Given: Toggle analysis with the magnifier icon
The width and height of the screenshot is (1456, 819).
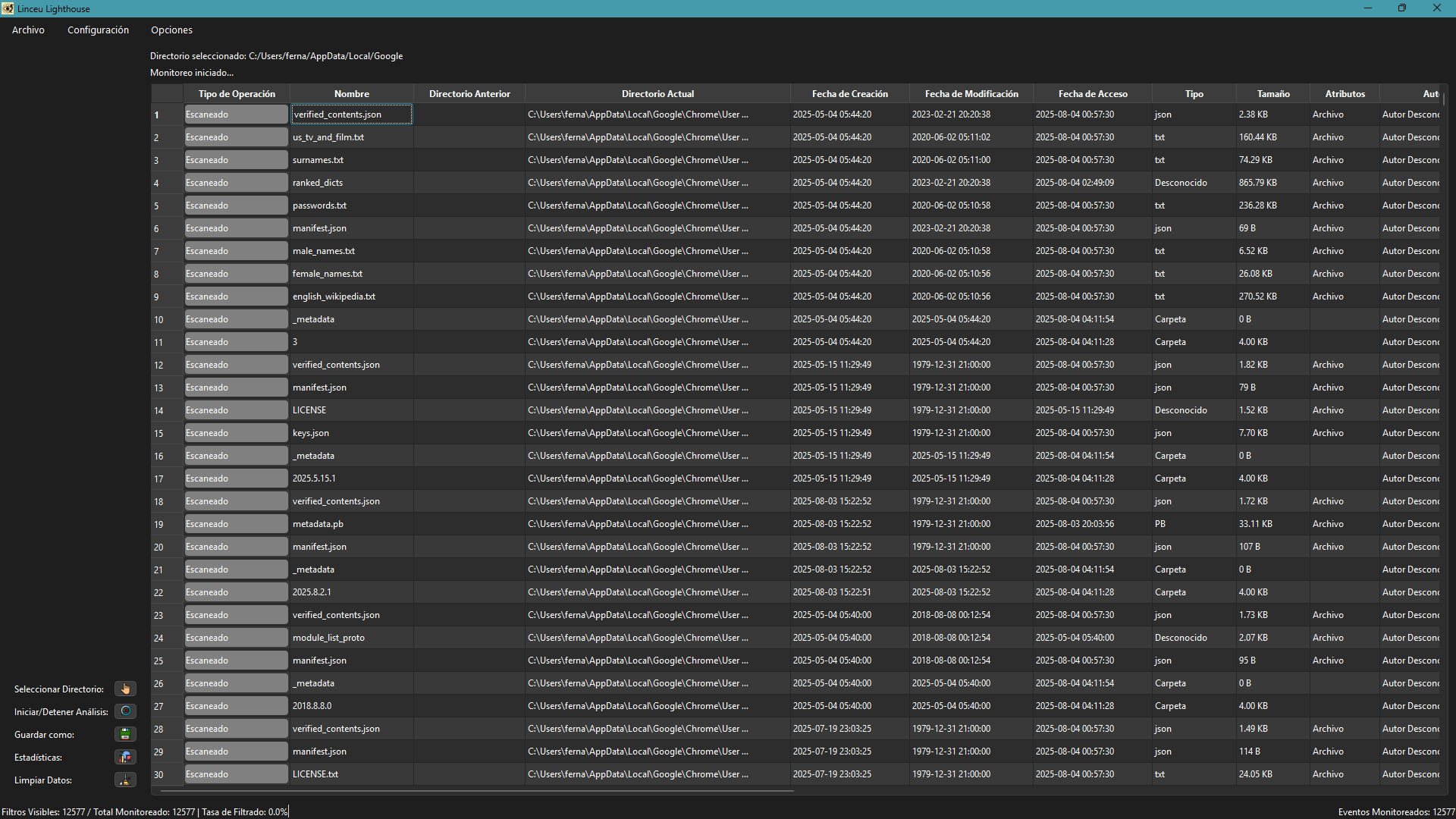Looking at the screenshot, I should pyautogui.click(x=125, y=711).
